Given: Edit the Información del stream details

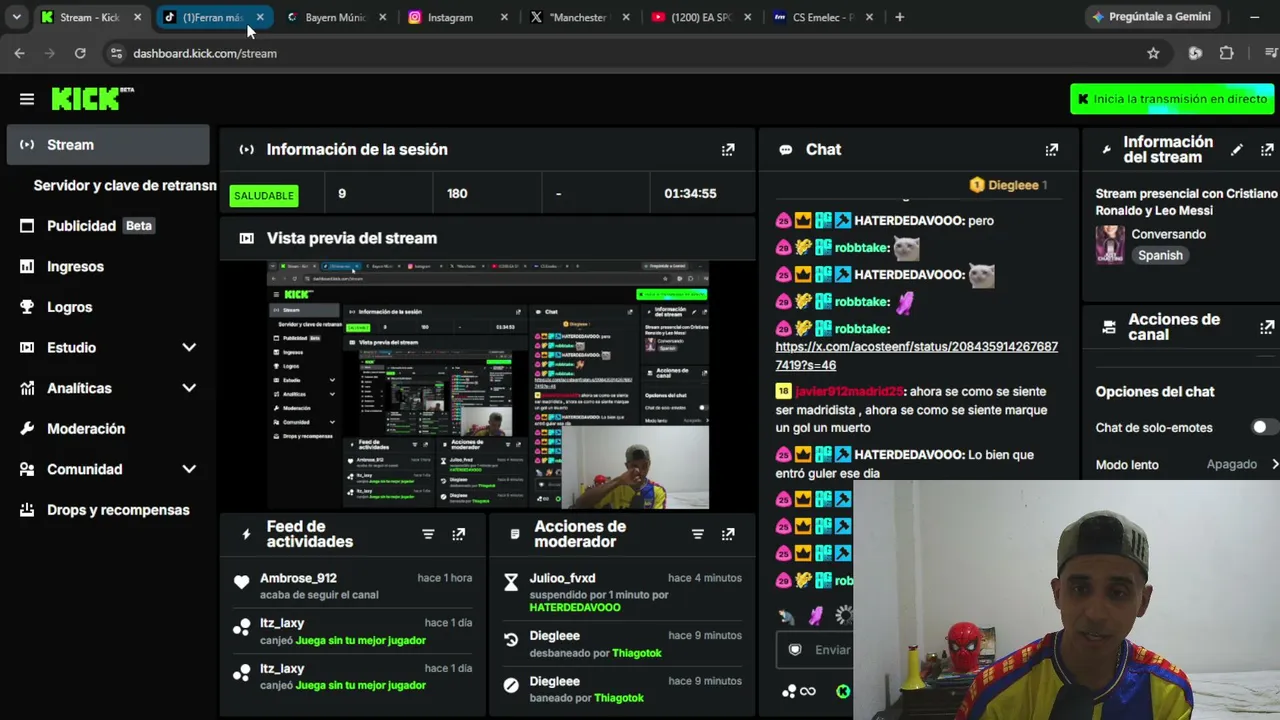Looking at the screenshot, I should (1237, 150).
